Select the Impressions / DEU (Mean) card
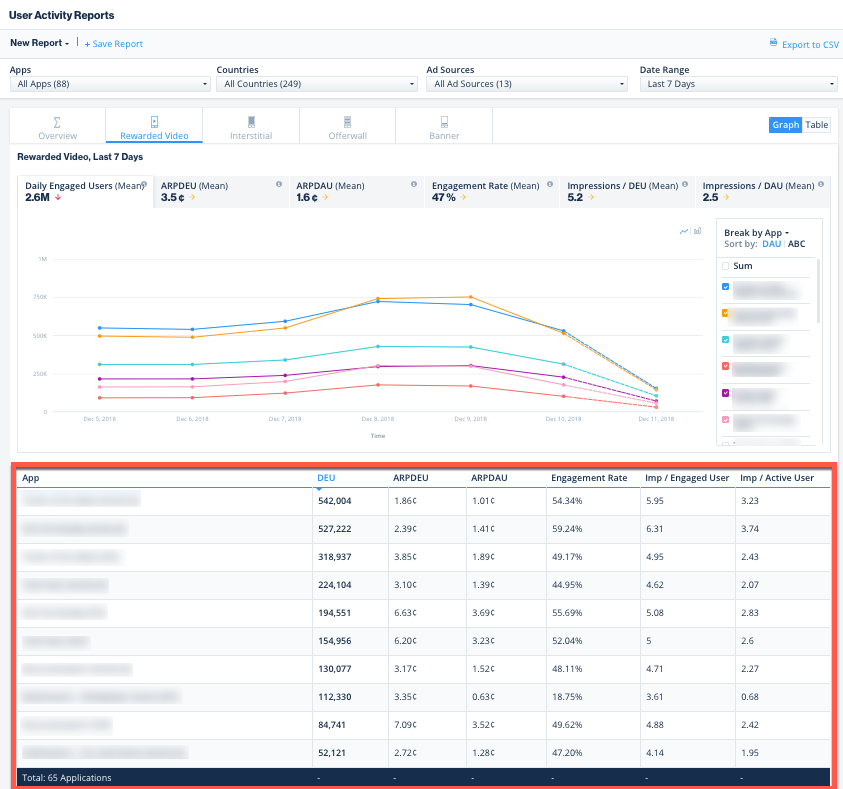This screenshot has height=789, width=843. 627,191
